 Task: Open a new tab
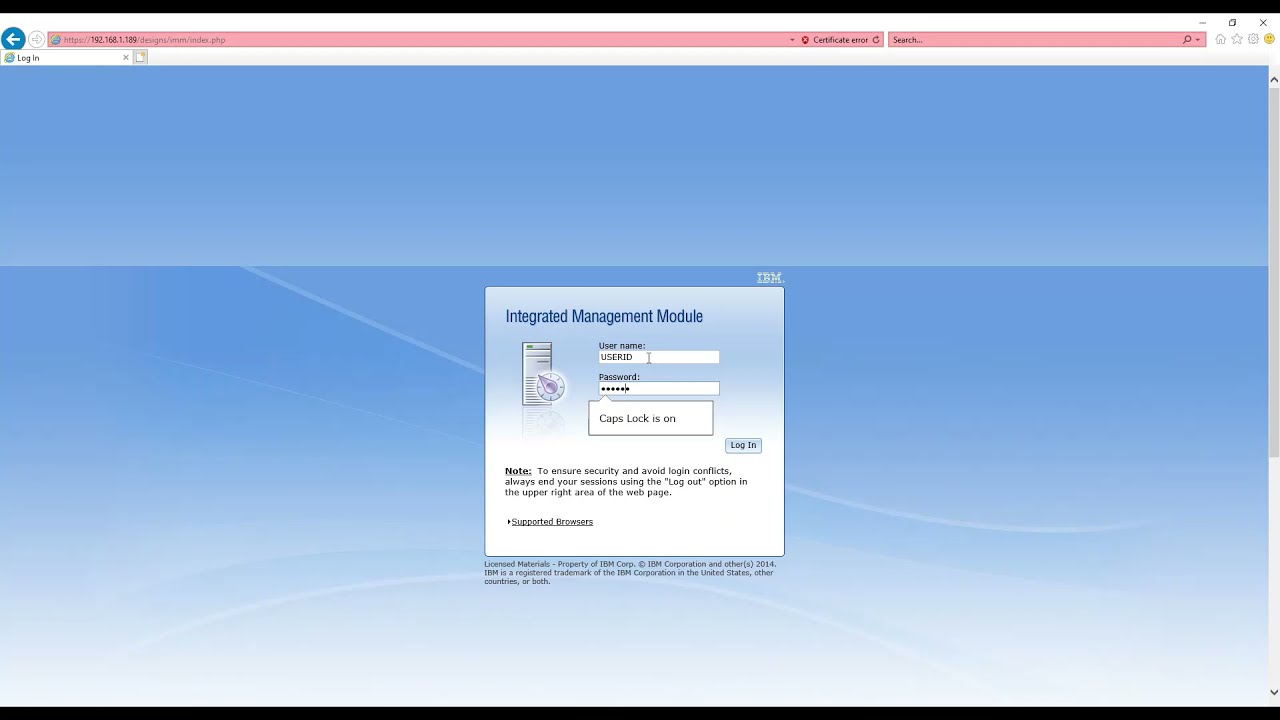coord(141,58)
